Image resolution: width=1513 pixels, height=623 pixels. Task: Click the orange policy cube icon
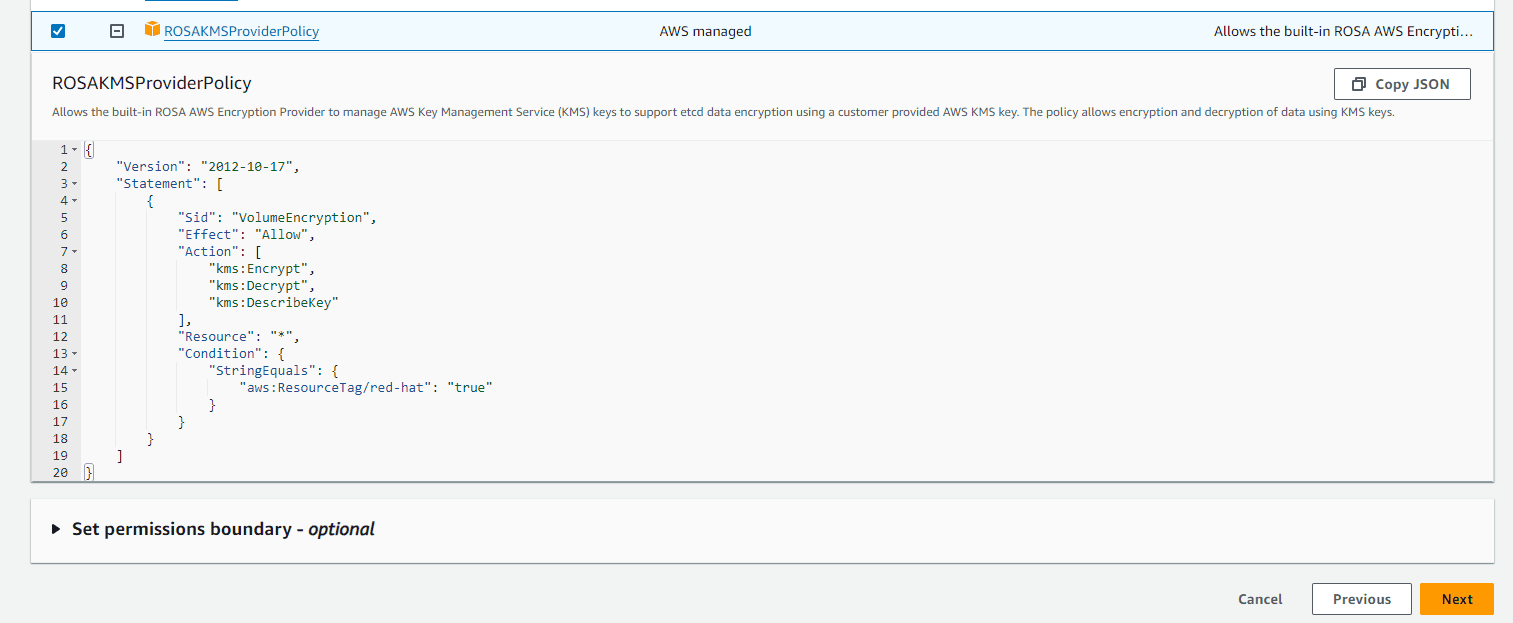point(152,30)
